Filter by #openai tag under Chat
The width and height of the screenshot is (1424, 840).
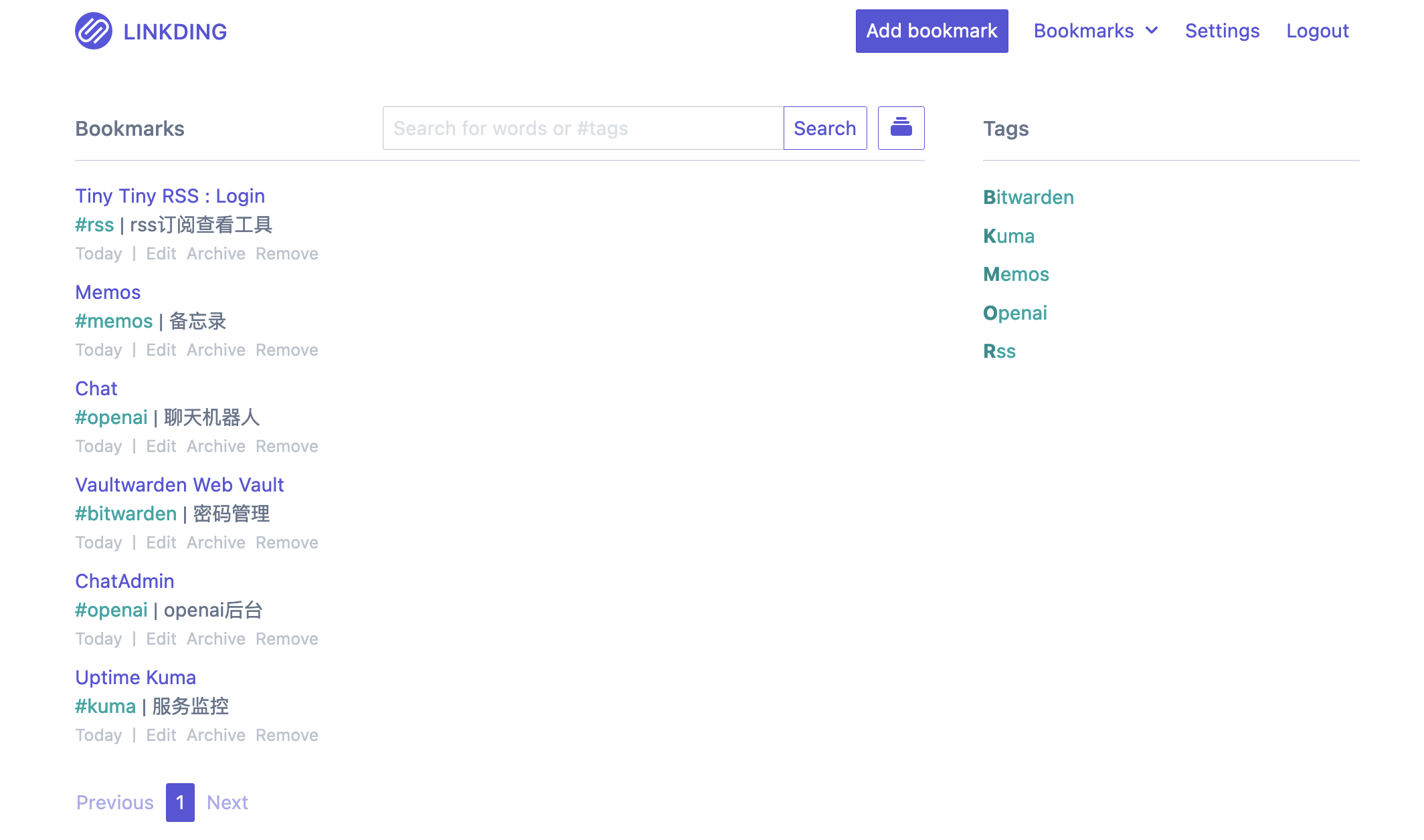[x=111, y=417]
